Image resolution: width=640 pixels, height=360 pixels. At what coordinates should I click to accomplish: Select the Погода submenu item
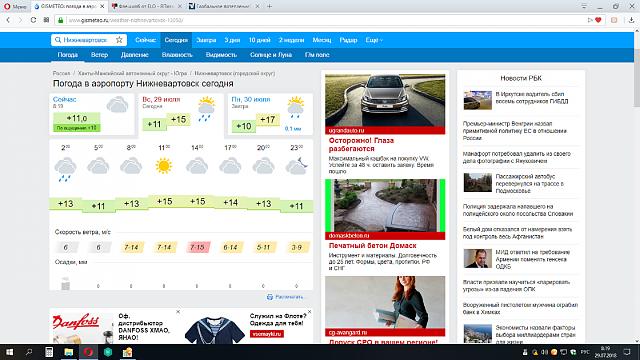point(68,55)
